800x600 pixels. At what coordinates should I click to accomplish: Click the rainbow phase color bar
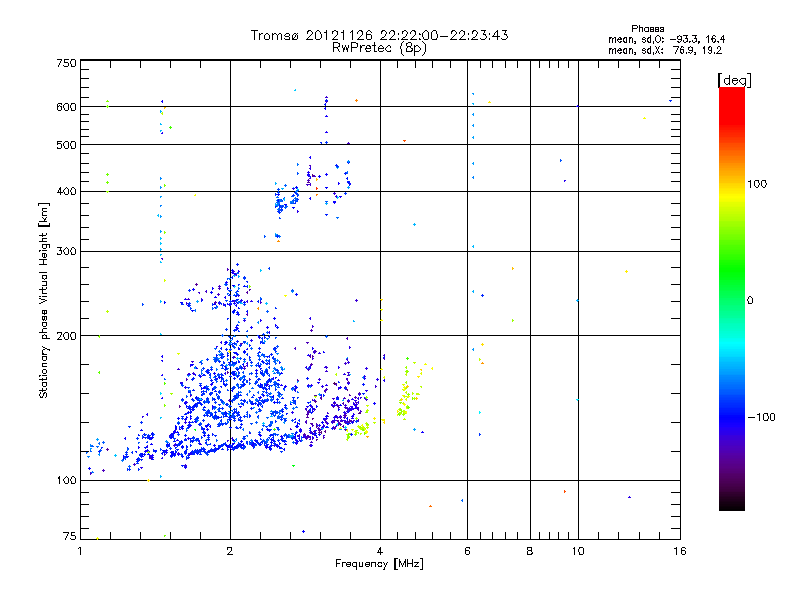coord(732,299)
